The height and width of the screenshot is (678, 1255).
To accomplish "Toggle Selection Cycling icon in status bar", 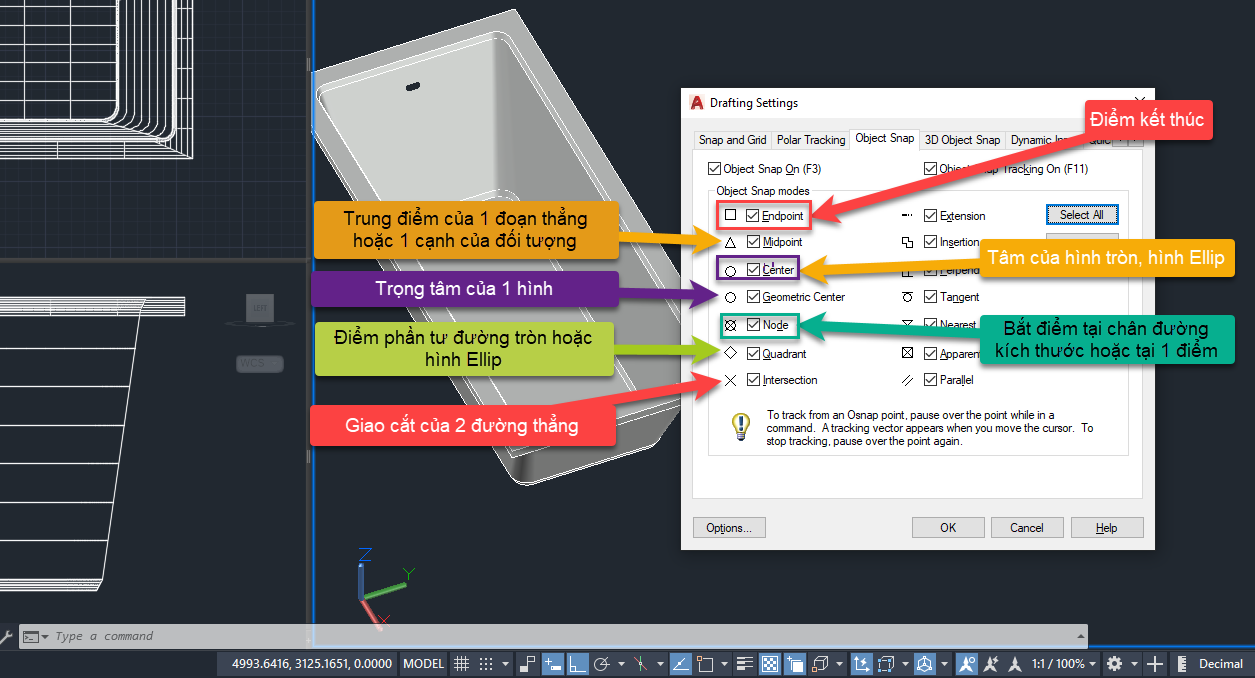I will click(x=795, y=663).
